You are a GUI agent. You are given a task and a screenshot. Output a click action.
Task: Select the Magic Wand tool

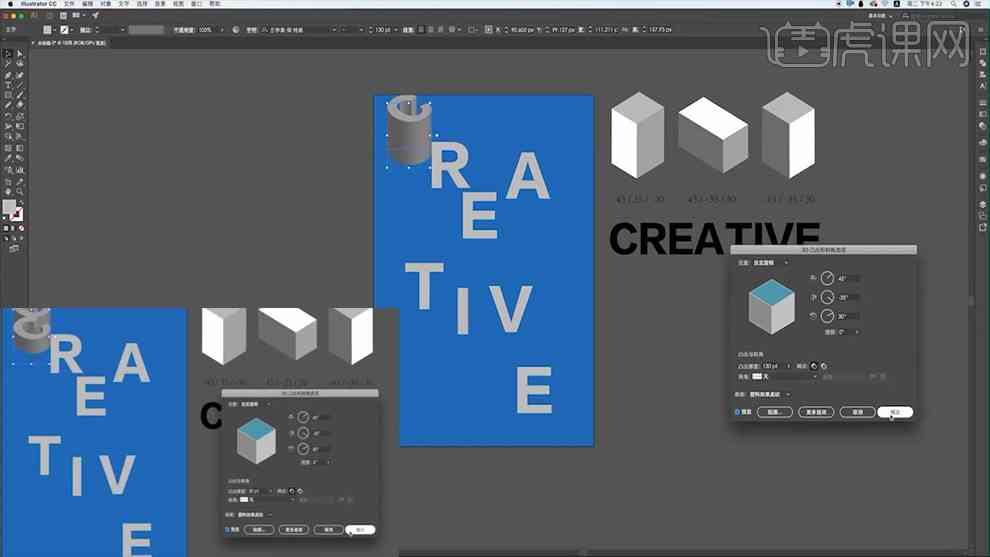pyautogui.click(x=8, y=64)
